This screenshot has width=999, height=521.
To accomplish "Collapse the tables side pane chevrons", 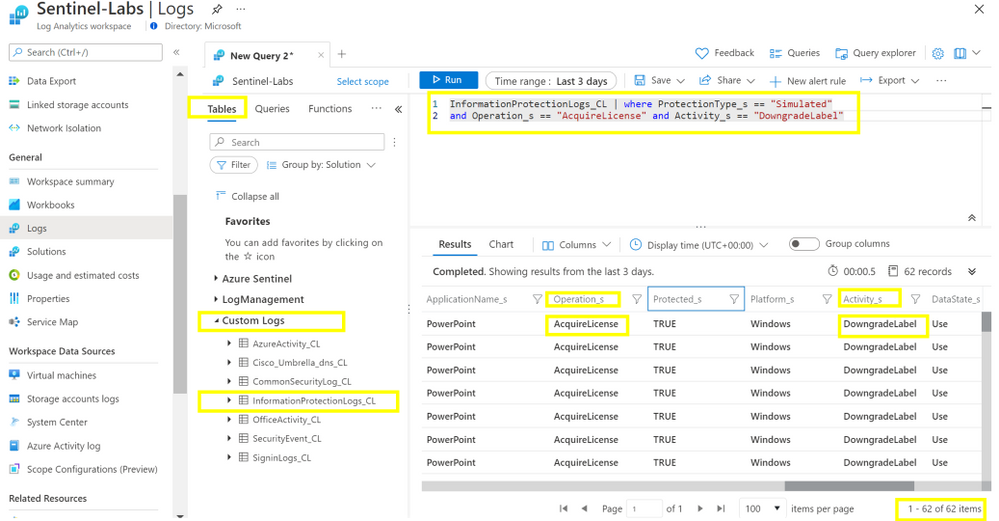I will point(398,109).
